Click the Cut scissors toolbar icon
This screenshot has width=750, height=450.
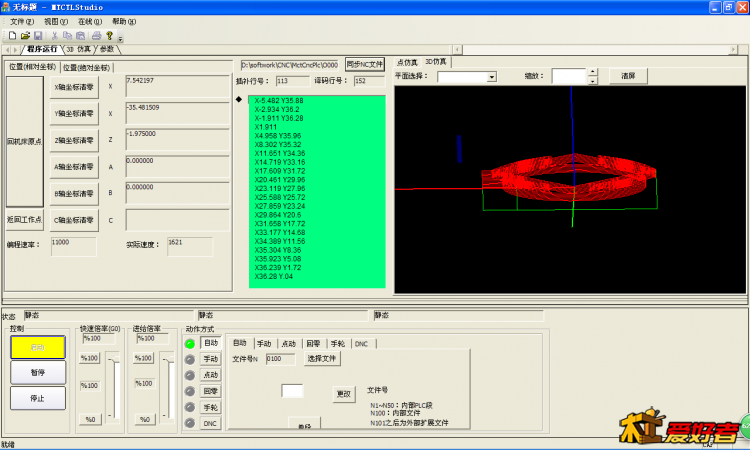(55, 35)
